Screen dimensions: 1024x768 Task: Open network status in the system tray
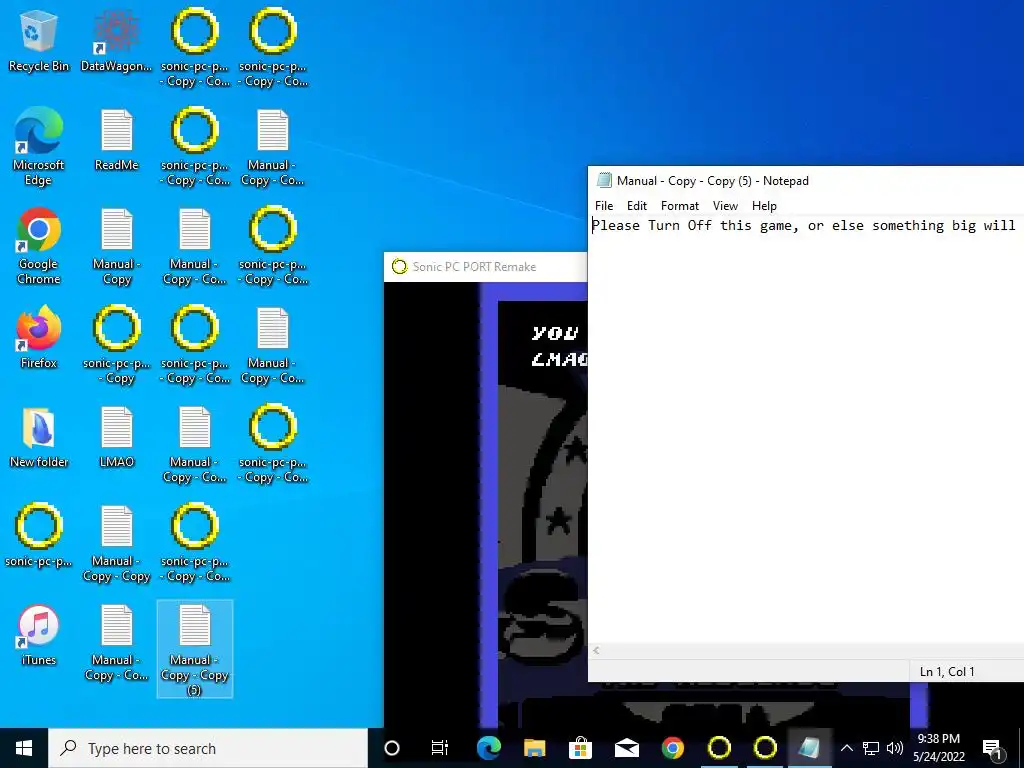(871, 748)
